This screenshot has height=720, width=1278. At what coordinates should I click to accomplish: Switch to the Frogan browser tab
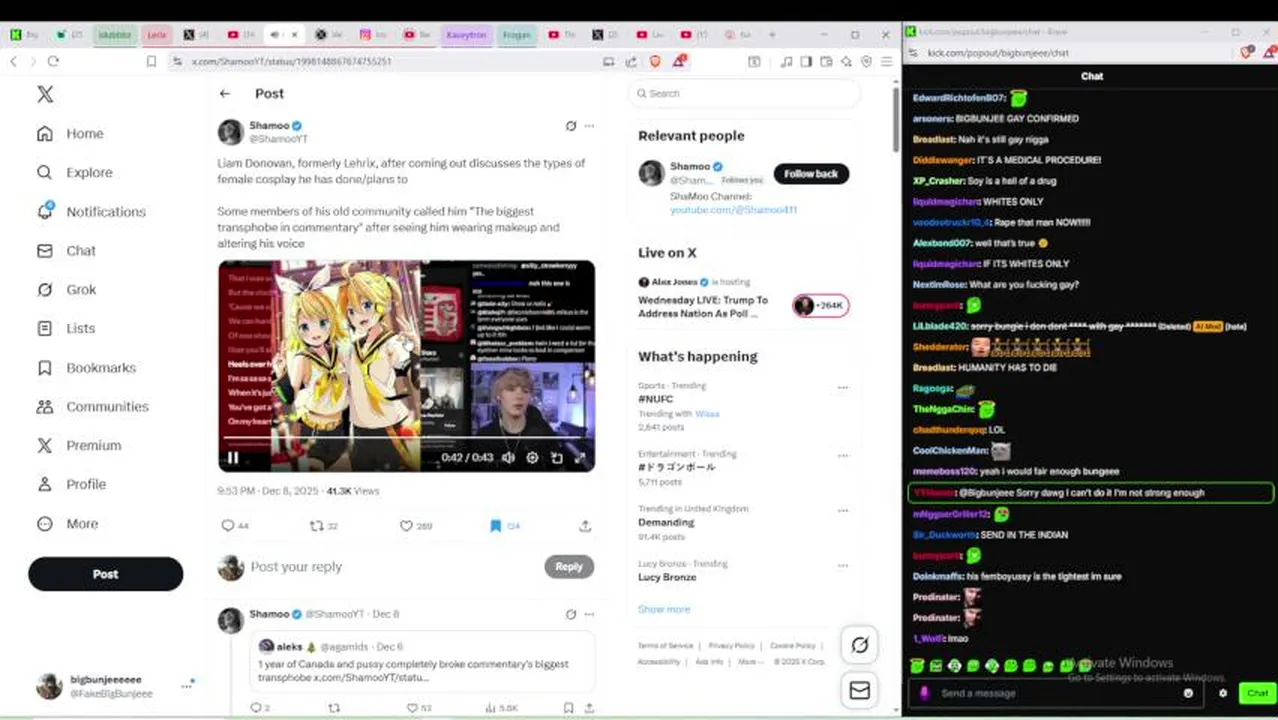[516, 35]
